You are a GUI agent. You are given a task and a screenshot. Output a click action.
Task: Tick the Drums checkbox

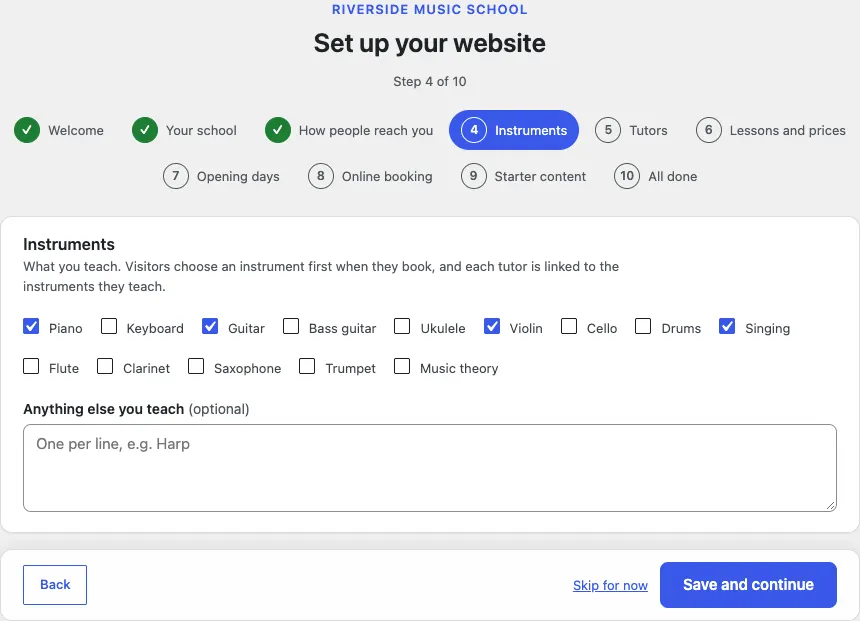pos(643,326)
